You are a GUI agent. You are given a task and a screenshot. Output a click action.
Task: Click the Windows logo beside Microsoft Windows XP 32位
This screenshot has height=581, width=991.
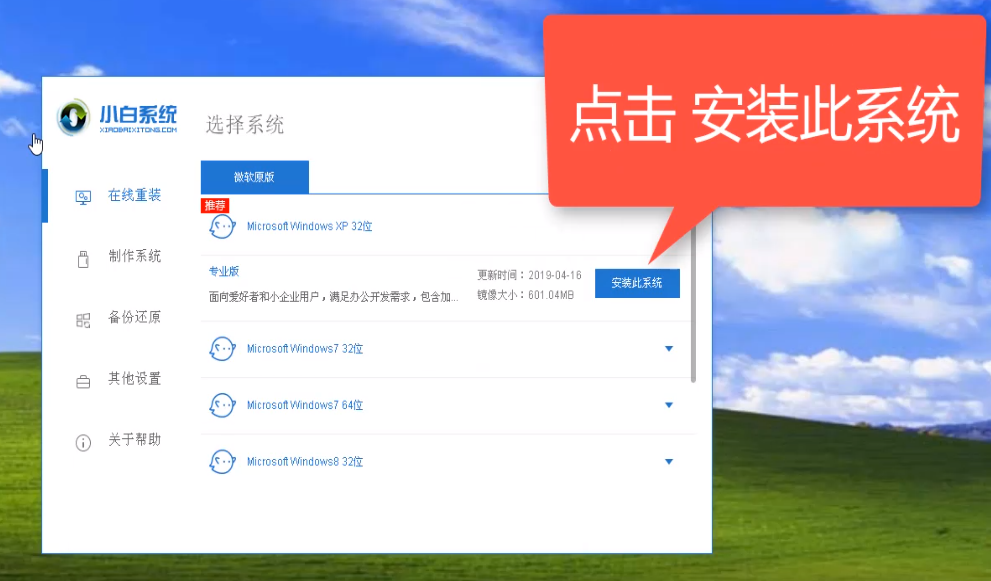coord(223,225)
